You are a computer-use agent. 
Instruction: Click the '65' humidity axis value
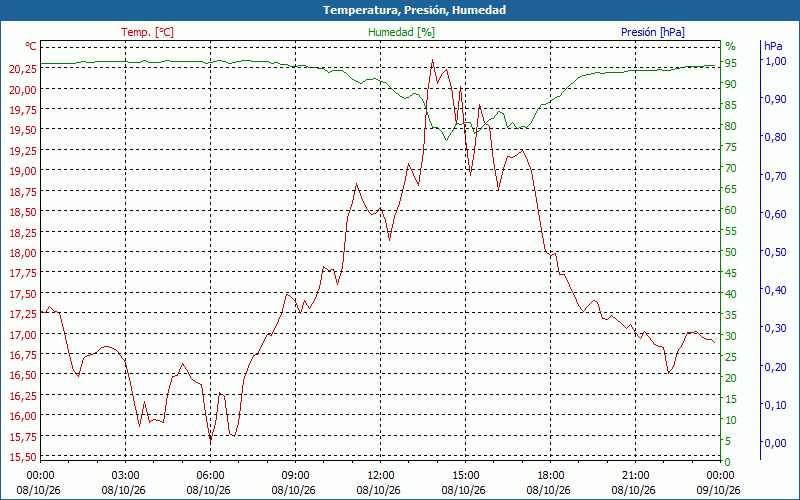click(x=731, y=189)
